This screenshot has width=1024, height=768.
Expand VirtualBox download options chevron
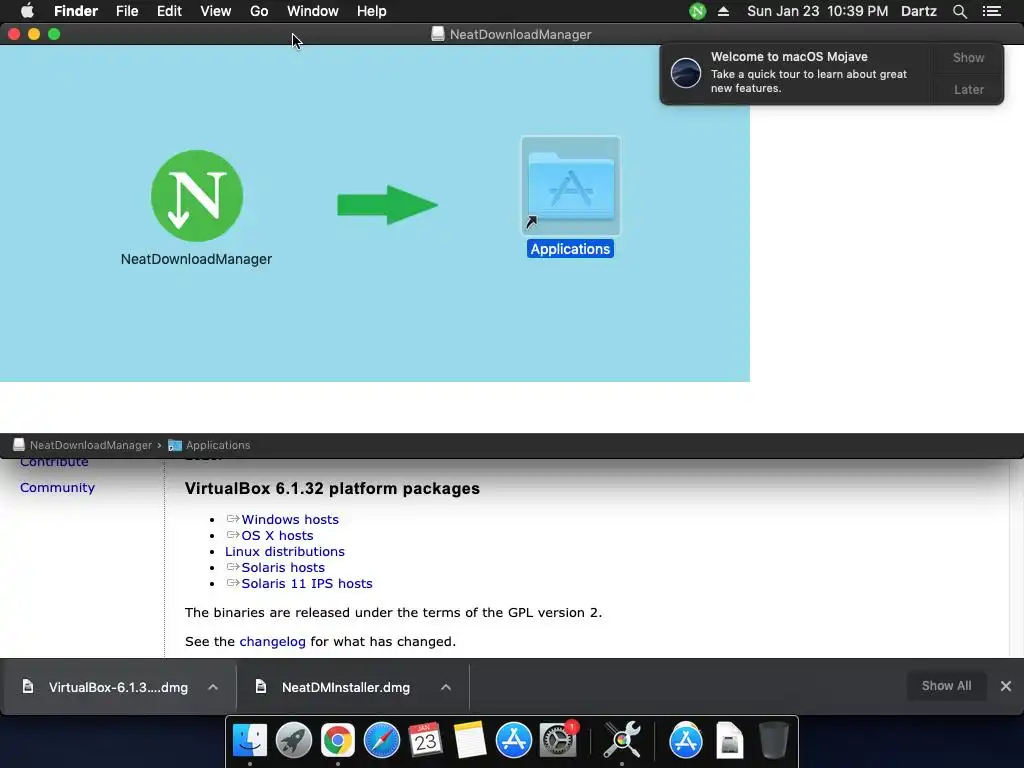pyautogui.click(x=213, y=687)
